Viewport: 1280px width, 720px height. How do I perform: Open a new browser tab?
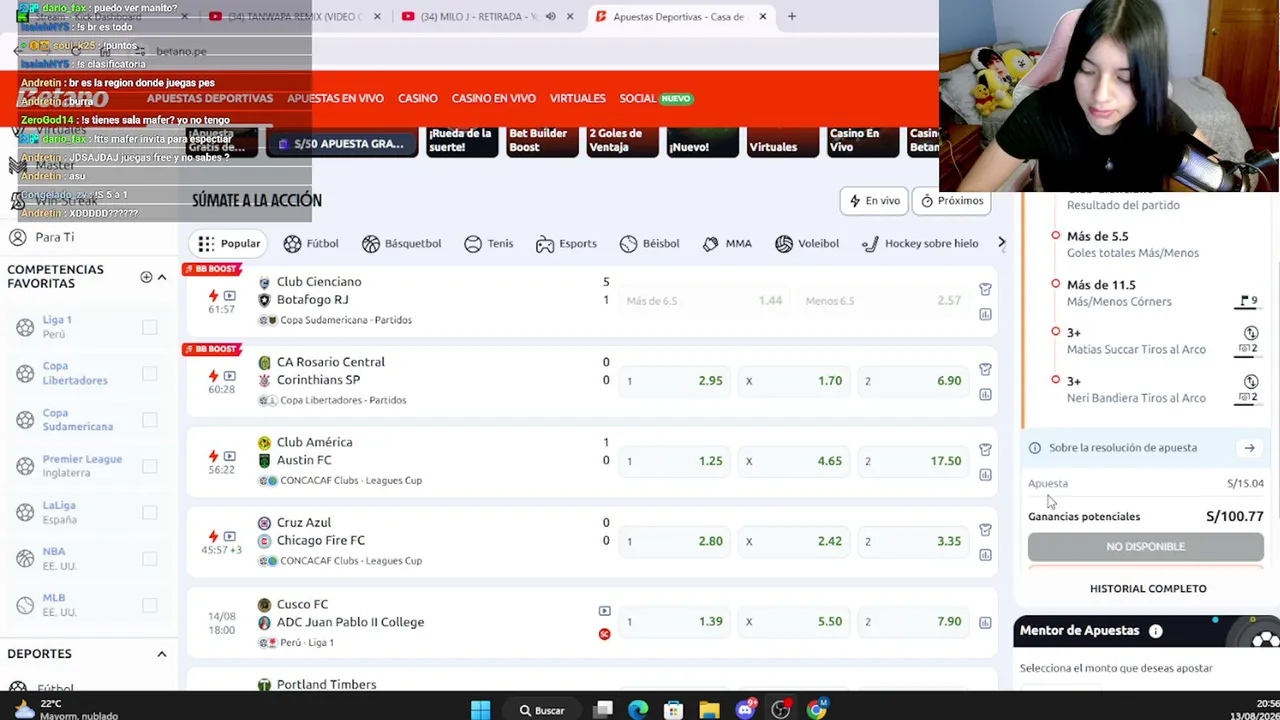pos(791,17)
